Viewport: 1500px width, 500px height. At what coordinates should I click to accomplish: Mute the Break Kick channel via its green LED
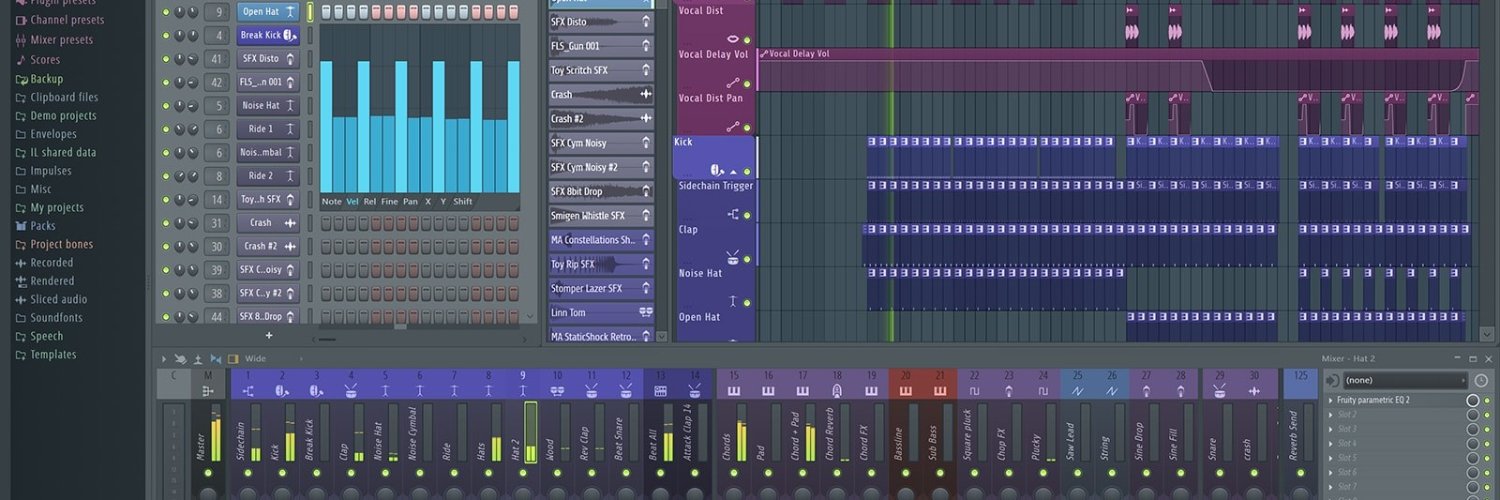165,35
